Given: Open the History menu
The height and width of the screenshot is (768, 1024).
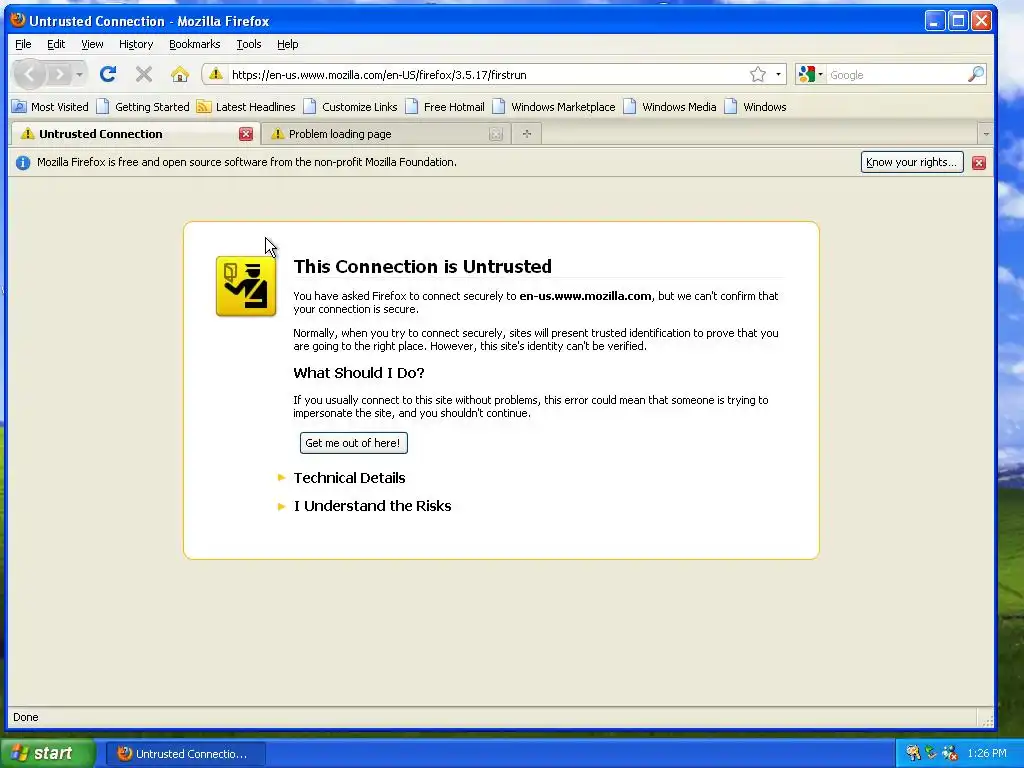Looking at the screenshot, I should 136,44.
